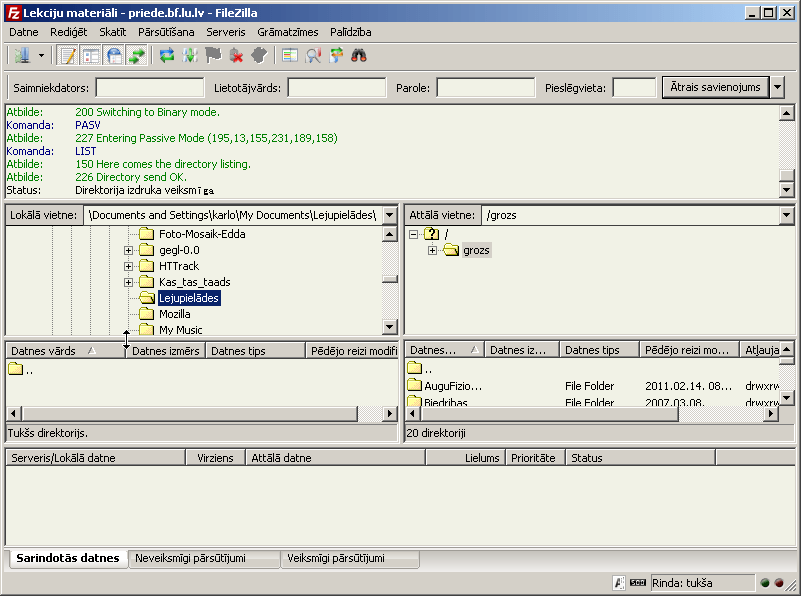Open the Skatīt menu
The width and height of the screenshot is (801, 596).
[112, 32]
